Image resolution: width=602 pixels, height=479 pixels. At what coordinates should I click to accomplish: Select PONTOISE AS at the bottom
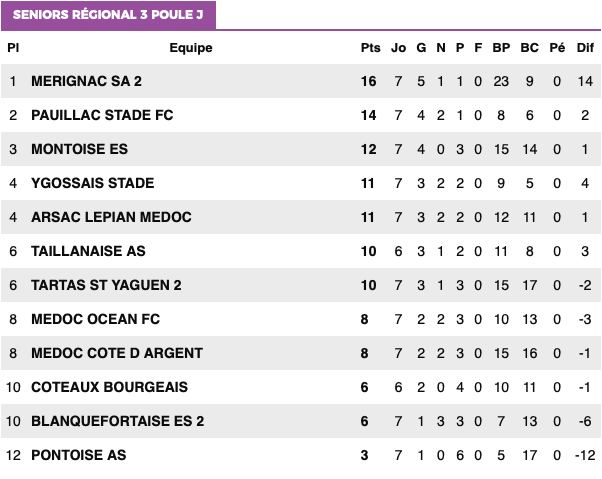[x=79, y=455]
